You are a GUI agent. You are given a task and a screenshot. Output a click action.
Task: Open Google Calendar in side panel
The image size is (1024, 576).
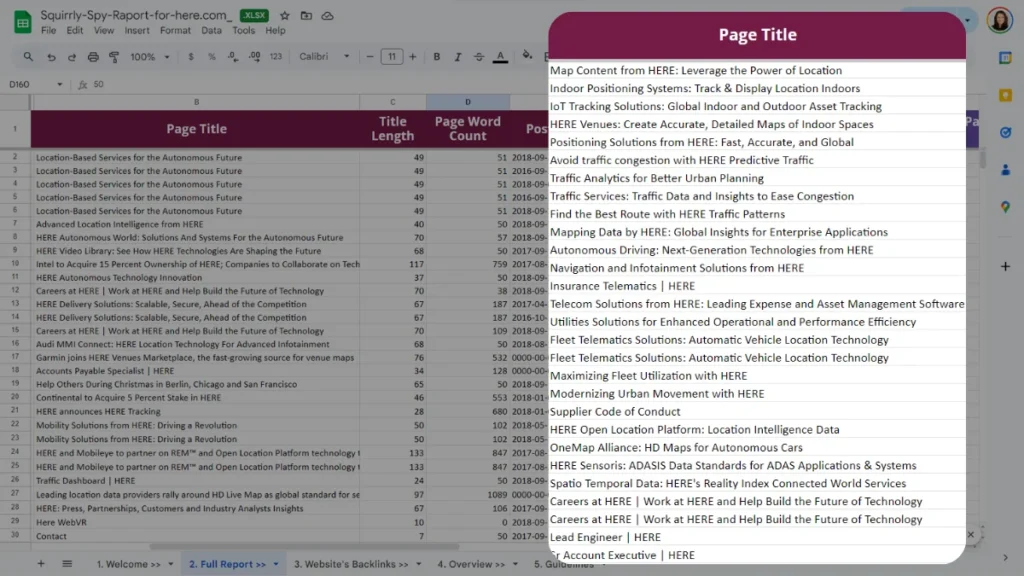[1005, 57]
